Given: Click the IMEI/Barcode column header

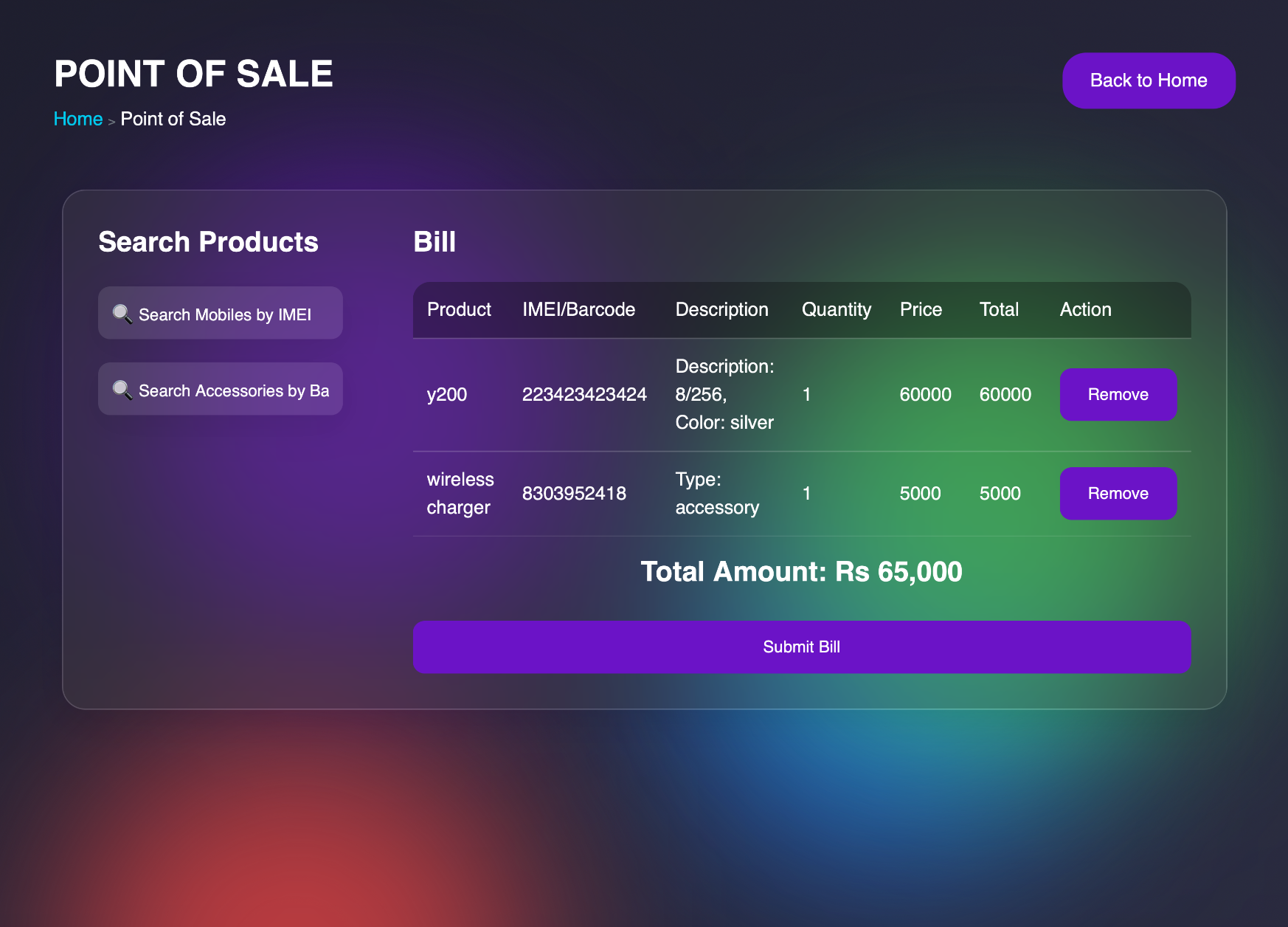Looking at the screenshot, I should [579, 310].
